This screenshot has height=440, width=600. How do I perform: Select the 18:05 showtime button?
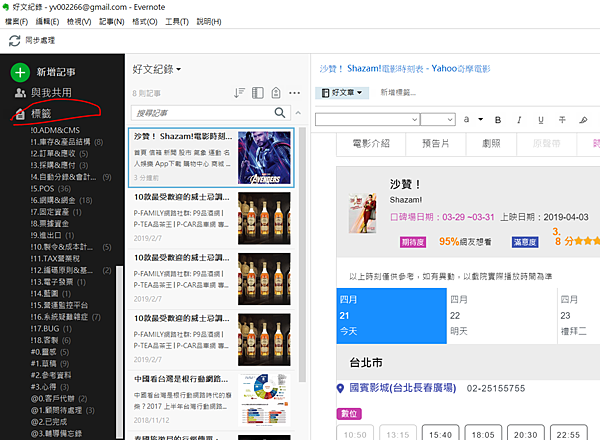483,434
